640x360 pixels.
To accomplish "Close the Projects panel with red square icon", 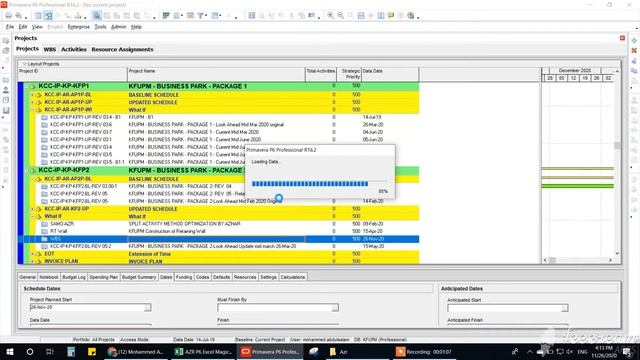I will point(622,38).
